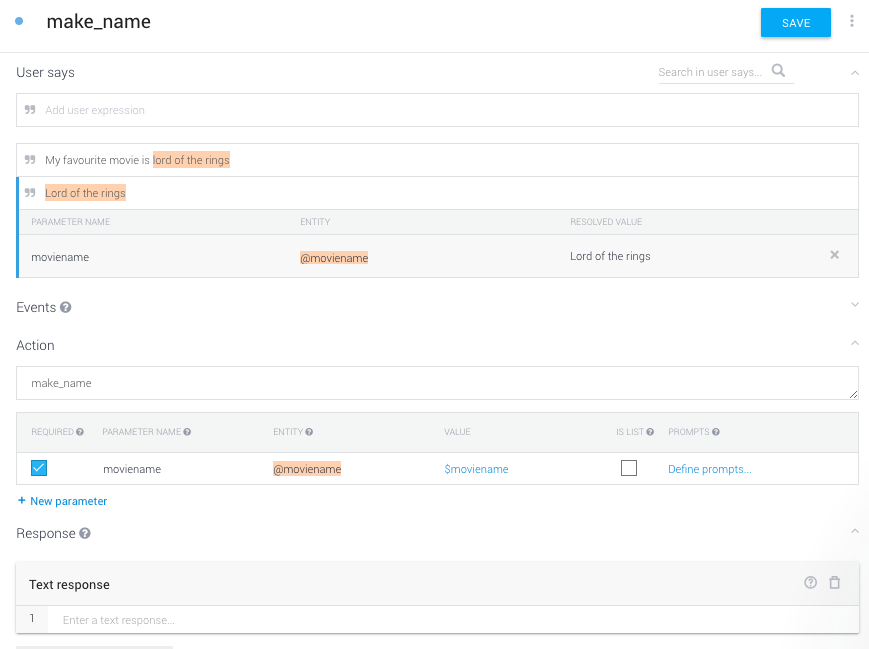Screen dimensions: 869x649
Task: Click the Response help question icon
Action: (x=85, y=533)
